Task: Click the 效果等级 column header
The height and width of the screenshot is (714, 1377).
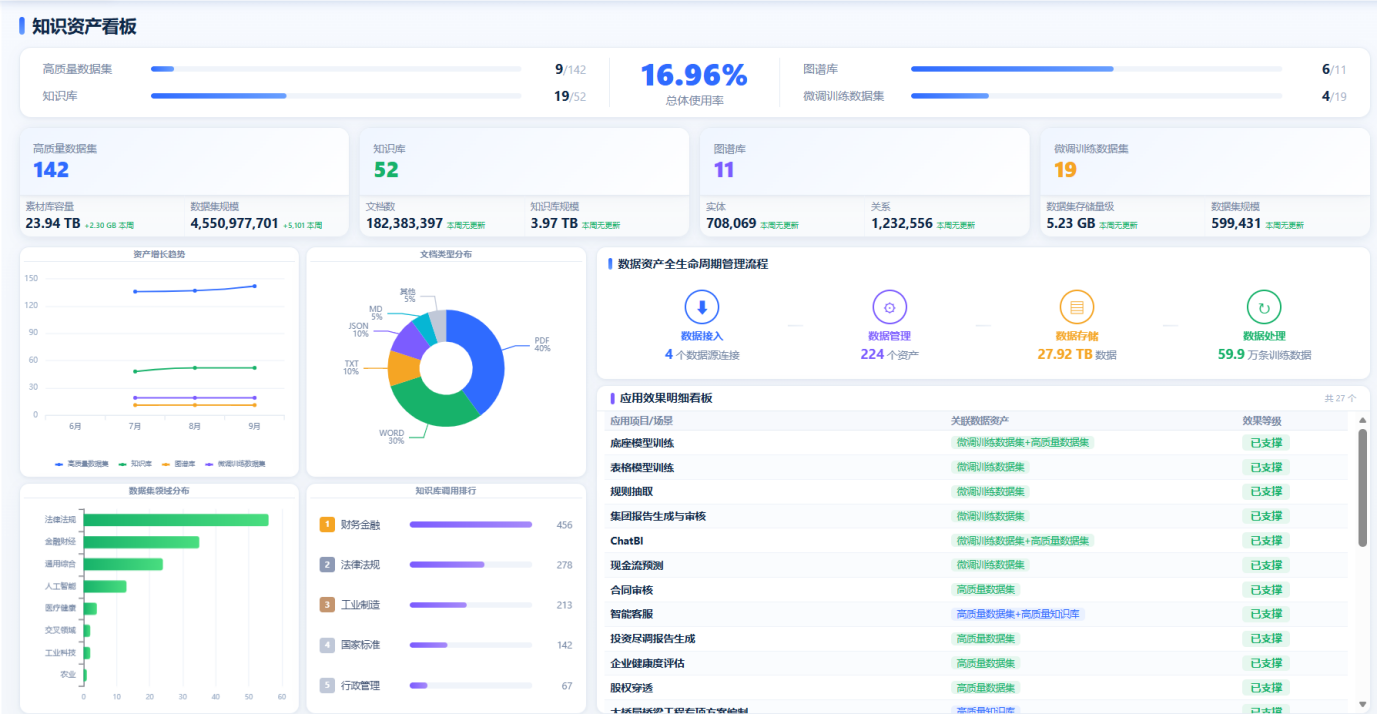Action: pyautogui.click(x=1262, y=421)
